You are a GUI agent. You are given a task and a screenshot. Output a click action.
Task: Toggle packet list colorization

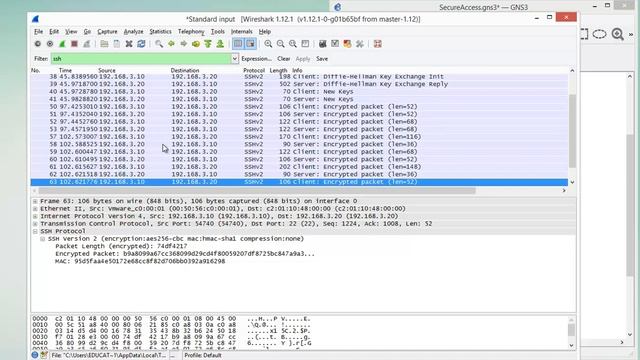tap(238, 44)
